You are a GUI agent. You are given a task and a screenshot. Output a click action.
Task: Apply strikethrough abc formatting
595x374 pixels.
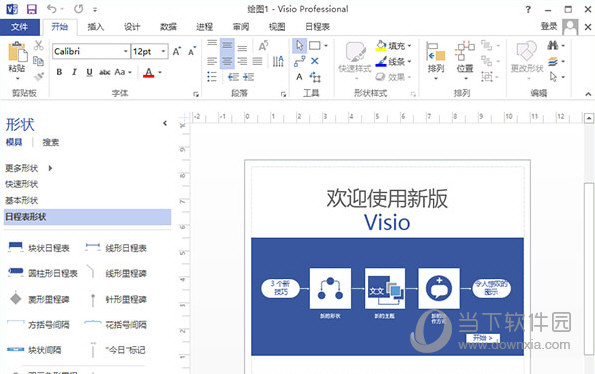pyautogui.click(x=104, y=72)
